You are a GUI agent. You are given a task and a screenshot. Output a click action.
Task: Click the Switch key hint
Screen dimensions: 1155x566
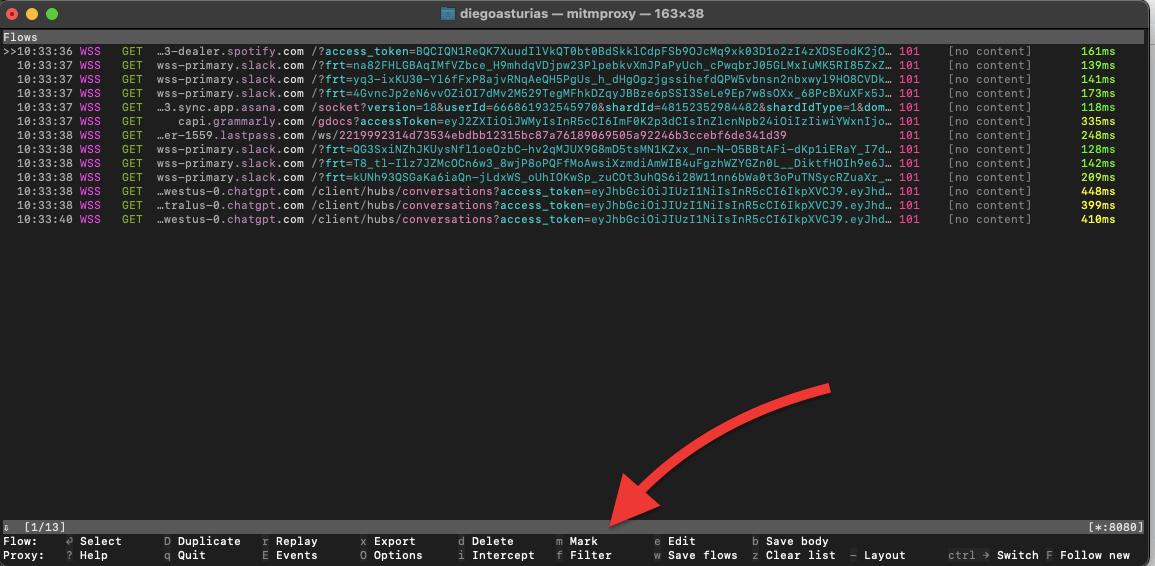click(993, 555)
